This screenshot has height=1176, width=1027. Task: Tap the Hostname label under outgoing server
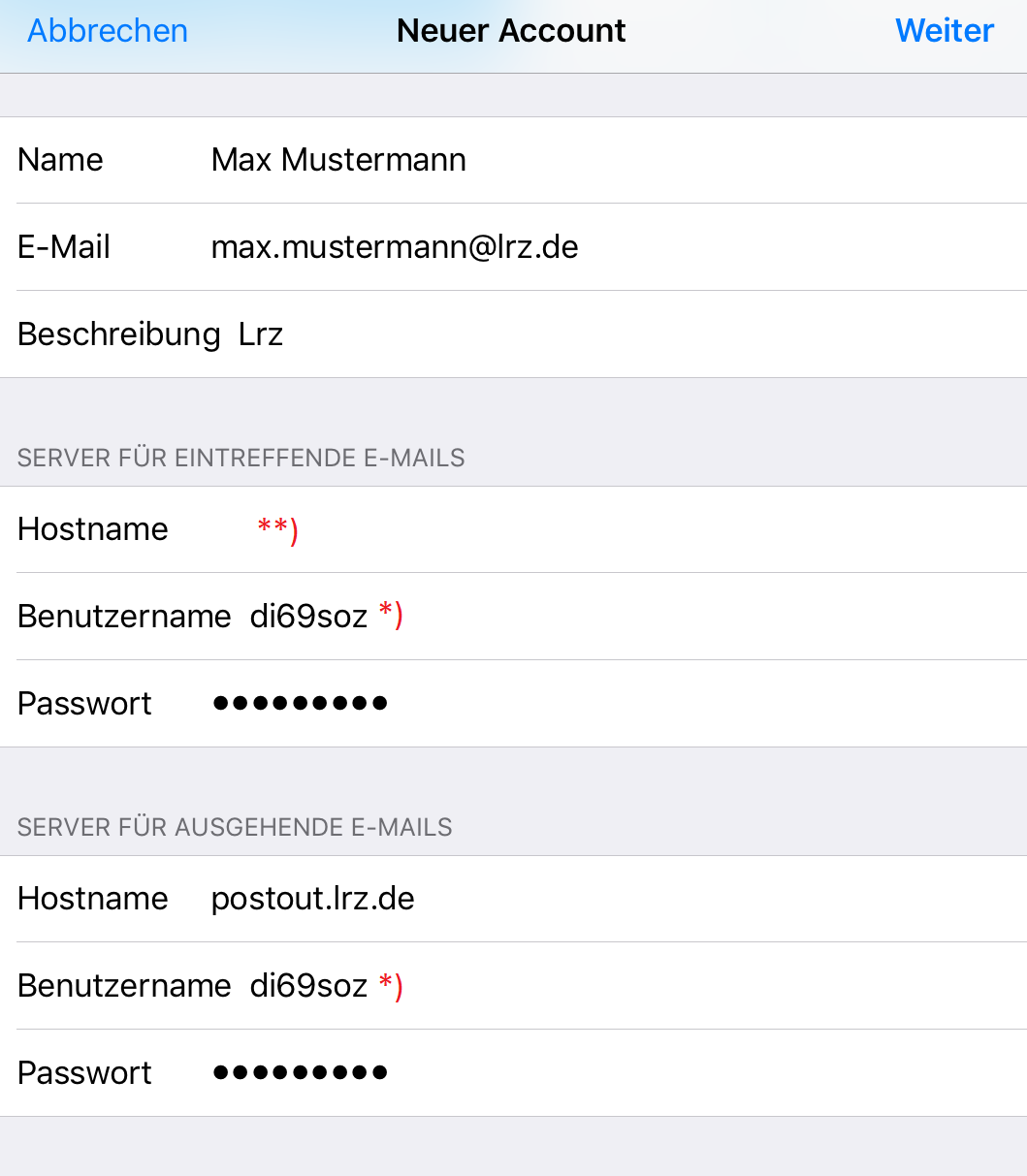pyautogui.click(x=93, y=899)
